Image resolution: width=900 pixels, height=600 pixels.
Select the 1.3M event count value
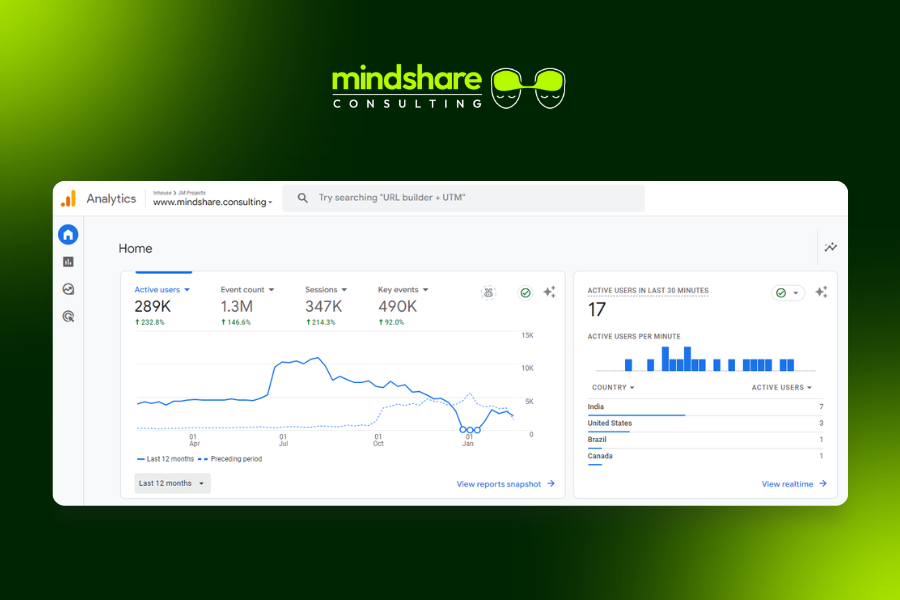click(x=236, y=307)
